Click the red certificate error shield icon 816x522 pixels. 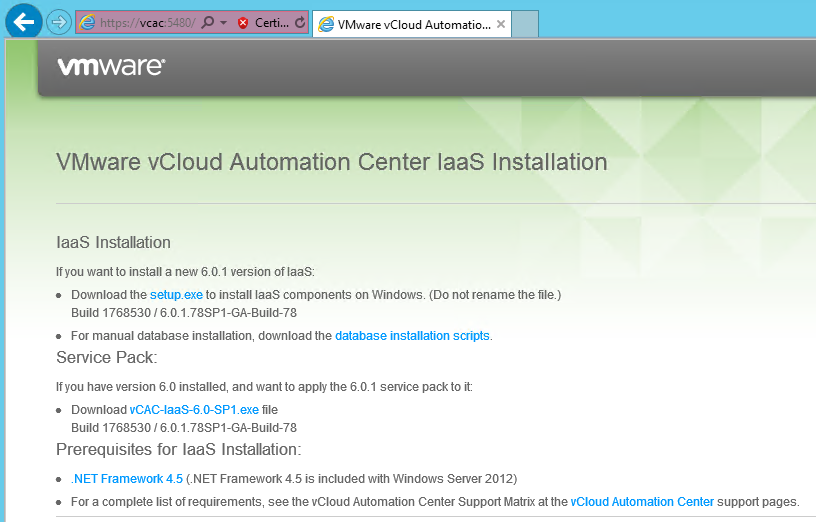[243, 22]
